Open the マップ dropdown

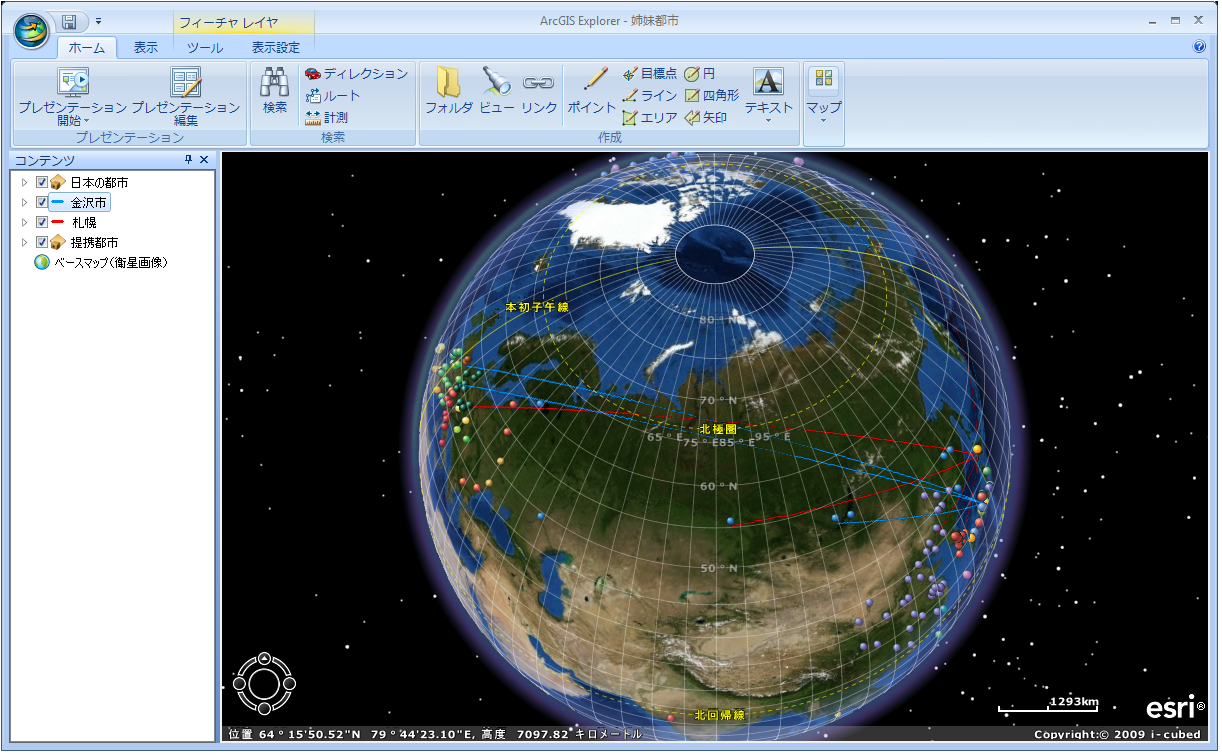pyautogui.click(x=824, y=97)
